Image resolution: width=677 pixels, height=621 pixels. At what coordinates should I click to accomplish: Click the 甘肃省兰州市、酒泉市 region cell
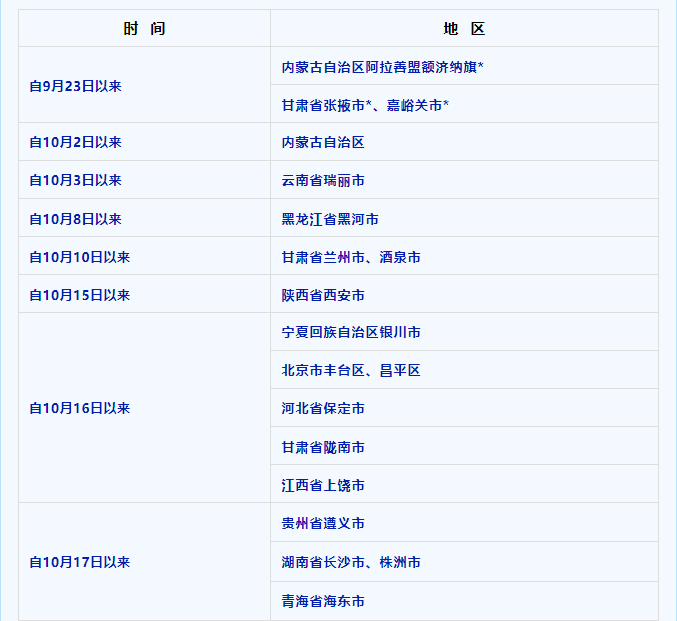[351, 257]
